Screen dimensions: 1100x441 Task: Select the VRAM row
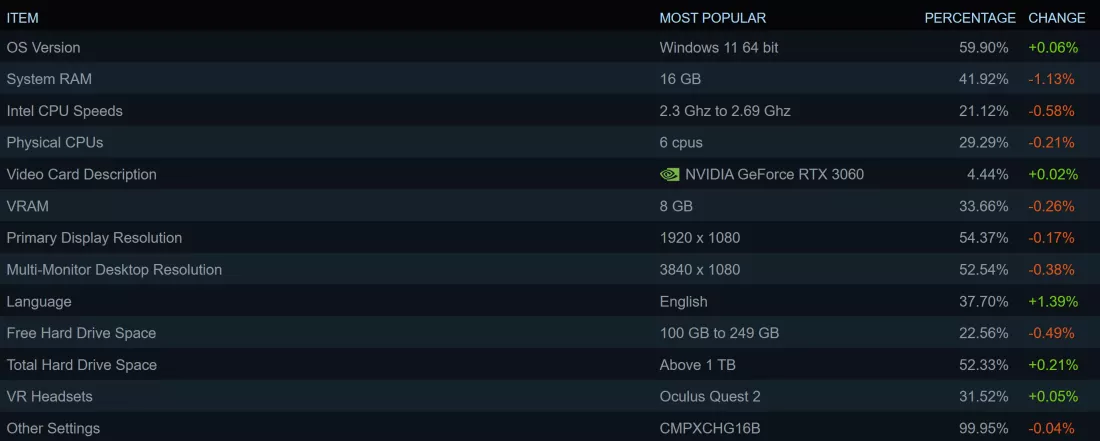tap(550, 206)
